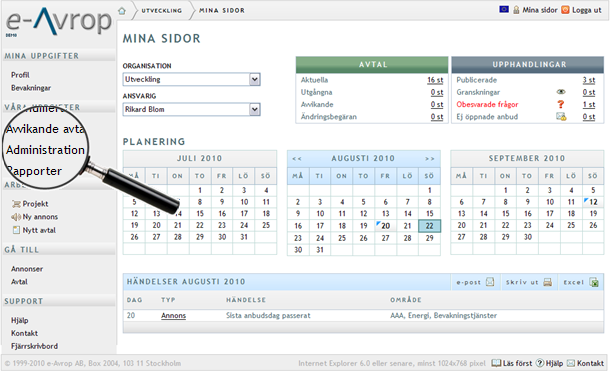610x371 pixels.
Task: Click the envelope icon beside Ej öppnade anbud
Action: 561,116
